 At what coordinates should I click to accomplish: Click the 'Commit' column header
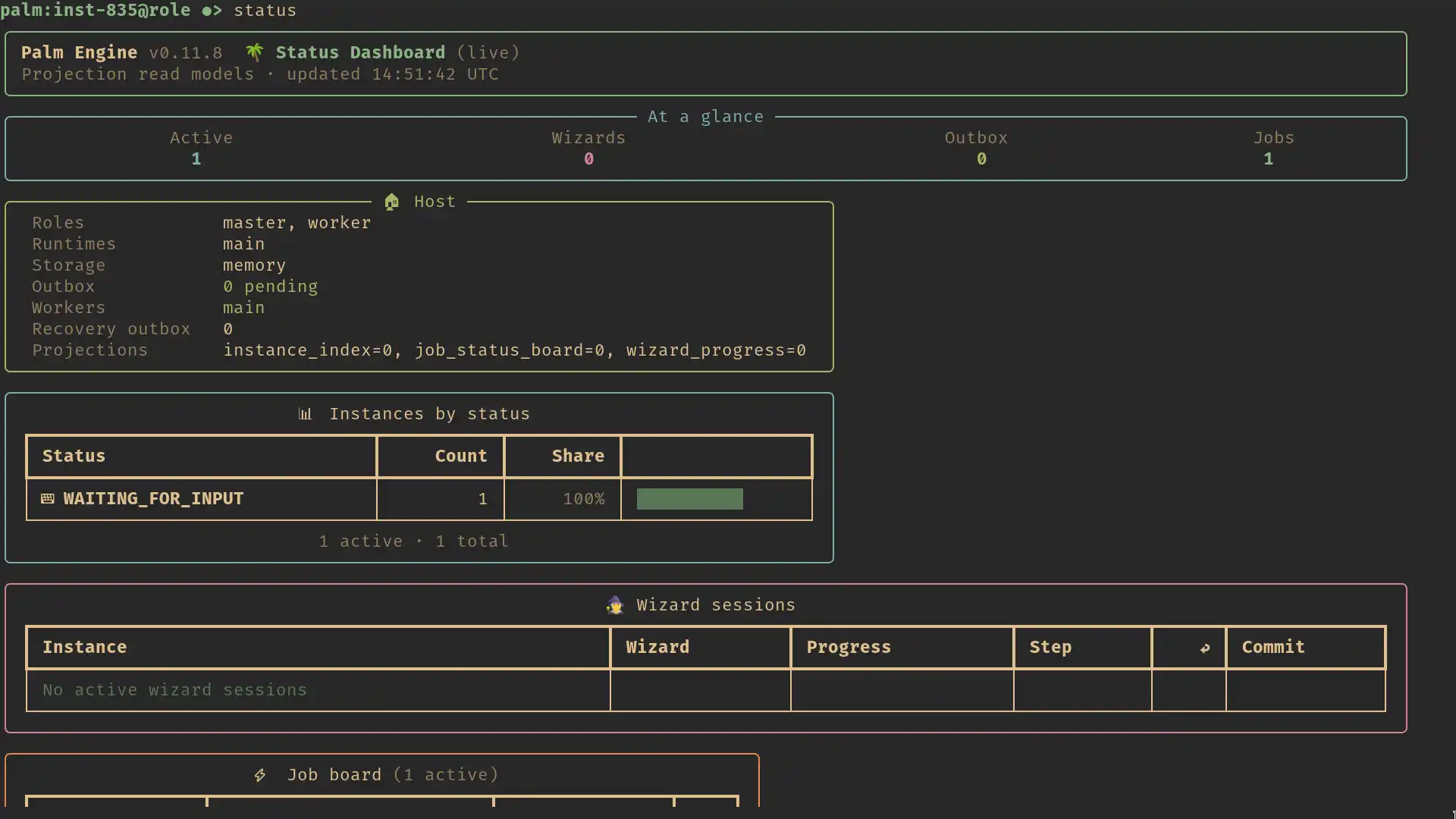click(x=1274, y=648)
